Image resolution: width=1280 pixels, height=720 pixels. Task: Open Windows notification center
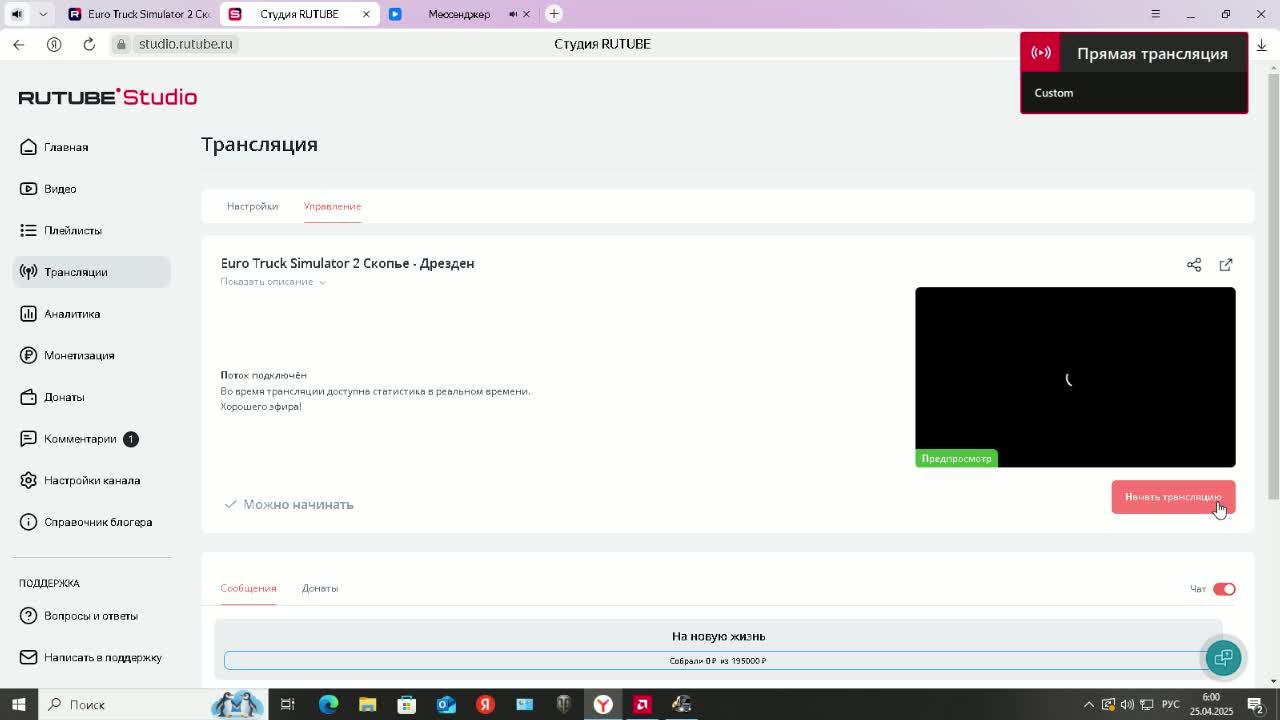pos(1256,705)
